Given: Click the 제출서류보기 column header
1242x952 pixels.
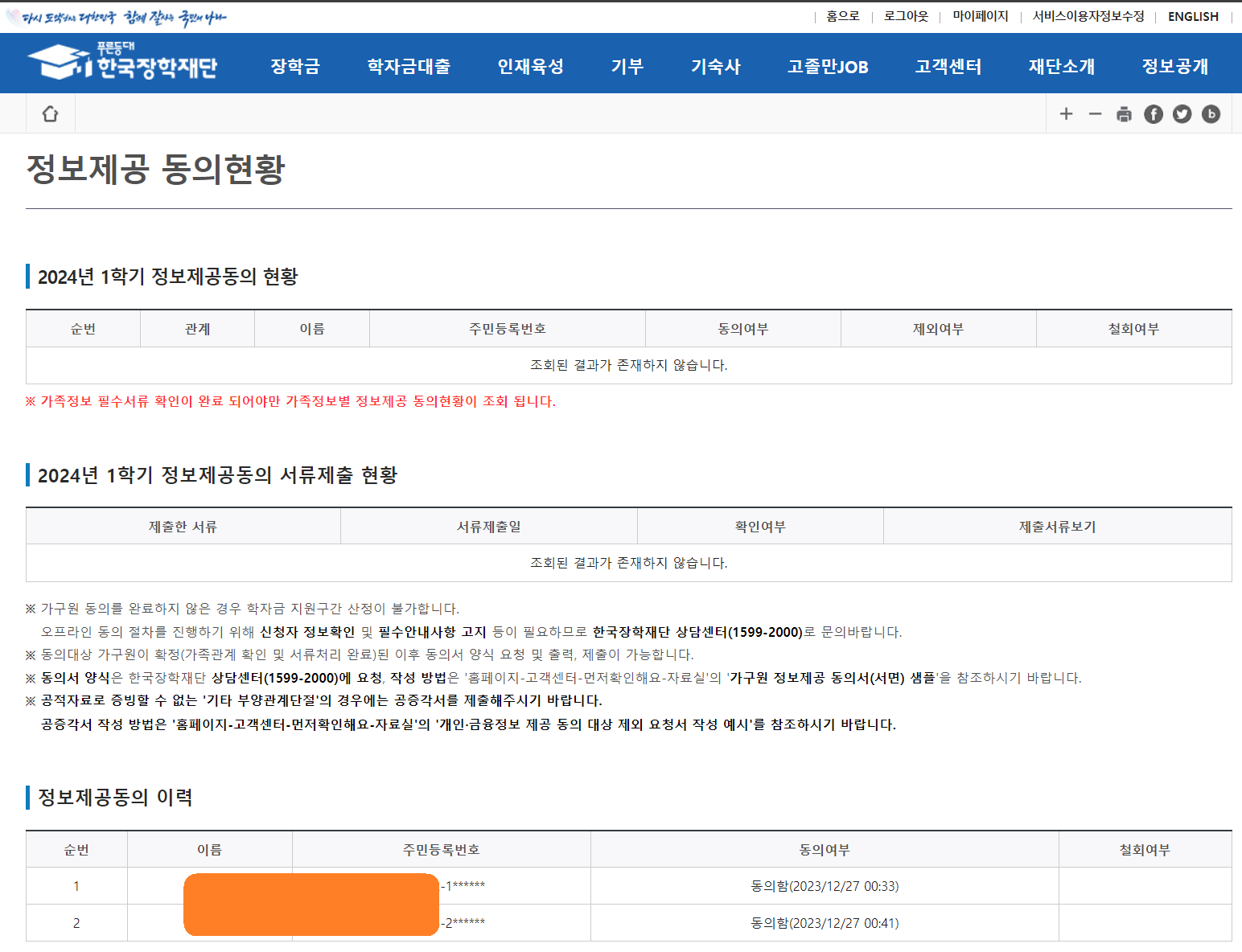Looking at the screenshot, I should [x=1058, y=527].
